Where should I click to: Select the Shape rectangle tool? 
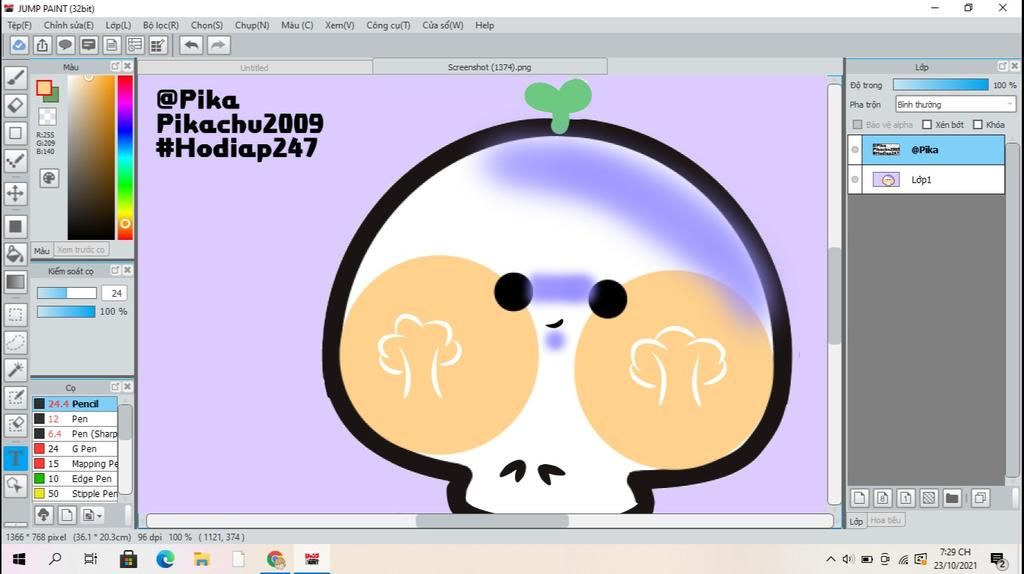point(16,133)
